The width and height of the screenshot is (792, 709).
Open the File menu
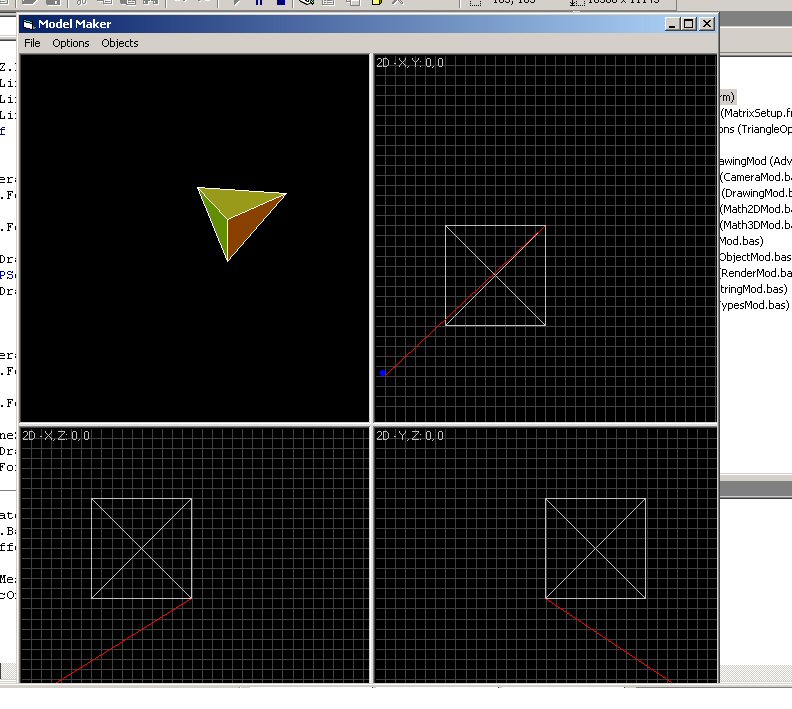(32, 43)
